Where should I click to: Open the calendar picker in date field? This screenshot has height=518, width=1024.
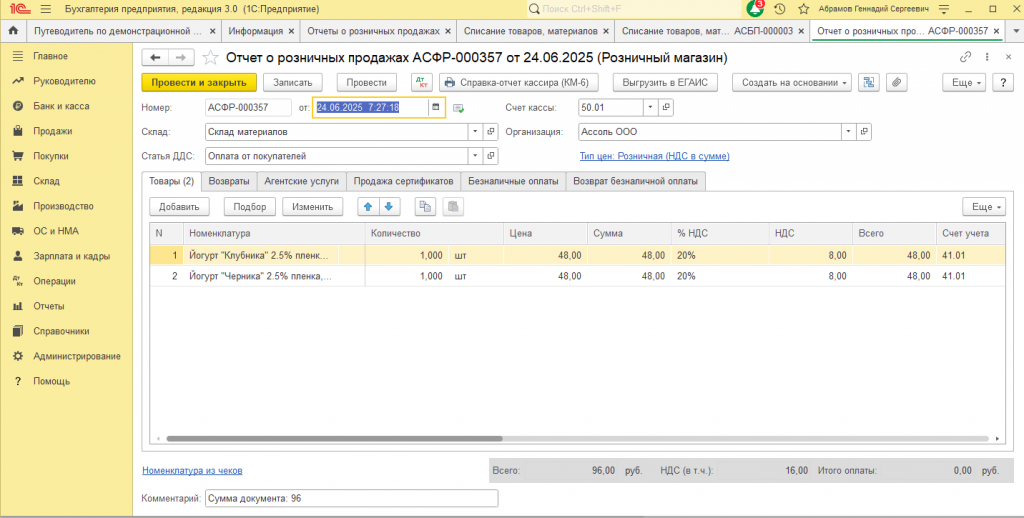pyautogui.click(x=435, y=107)
